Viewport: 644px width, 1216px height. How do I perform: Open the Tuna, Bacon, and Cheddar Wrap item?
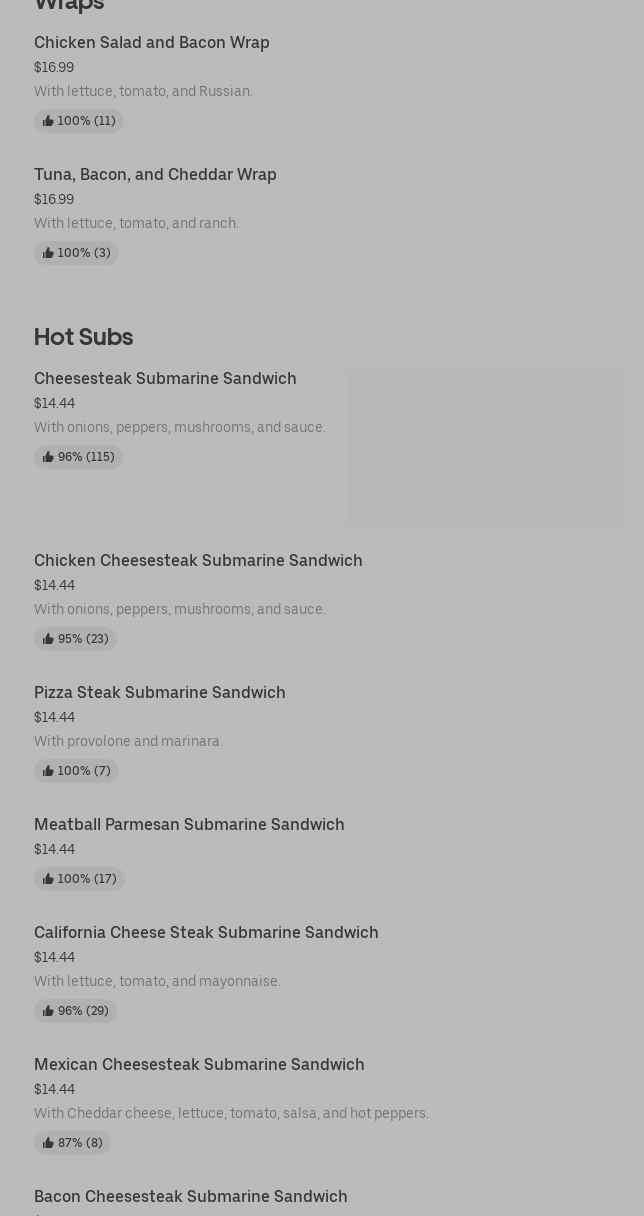[155, 175]
